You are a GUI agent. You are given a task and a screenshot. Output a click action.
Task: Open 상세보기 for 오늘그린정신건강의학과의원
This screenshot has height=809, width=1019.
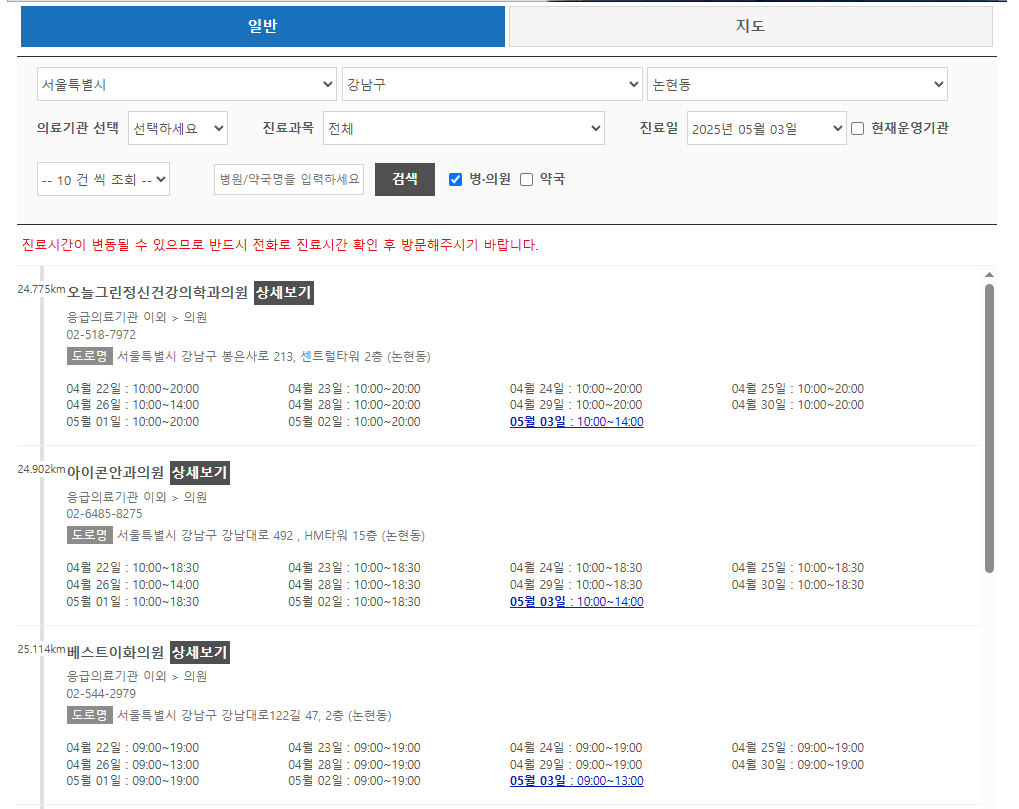pyautogui.click(x=283, y=293)
